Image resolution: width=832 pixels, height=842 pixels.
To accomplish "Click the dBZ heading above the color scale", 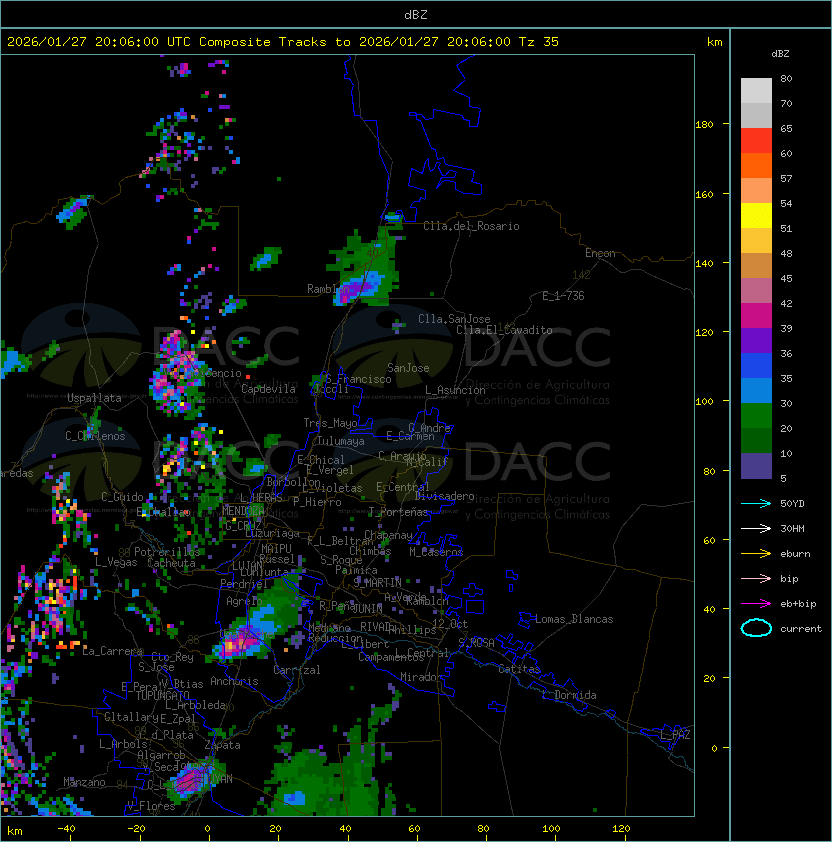I will pyautogui.click(x=780, y=54).
